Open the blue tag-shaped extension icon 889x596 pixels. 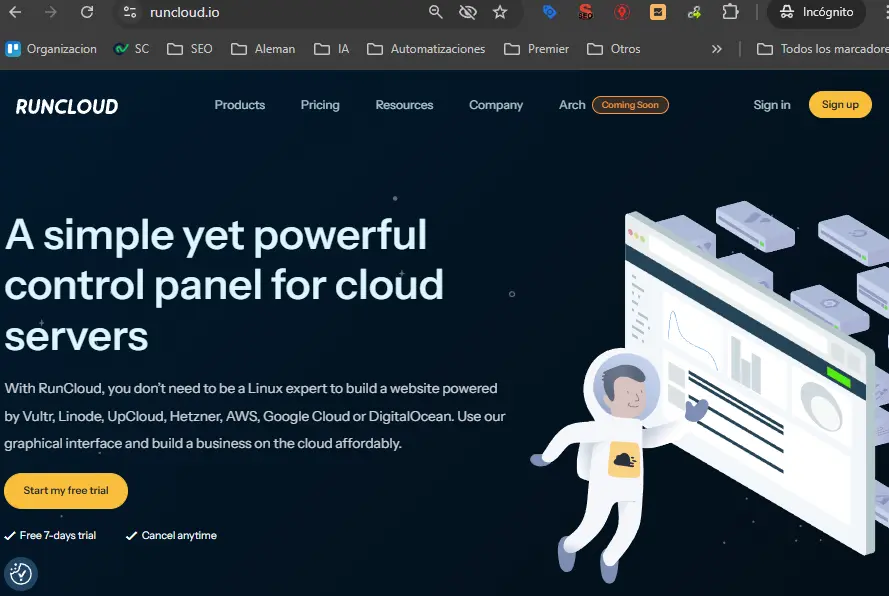point(548,13)
